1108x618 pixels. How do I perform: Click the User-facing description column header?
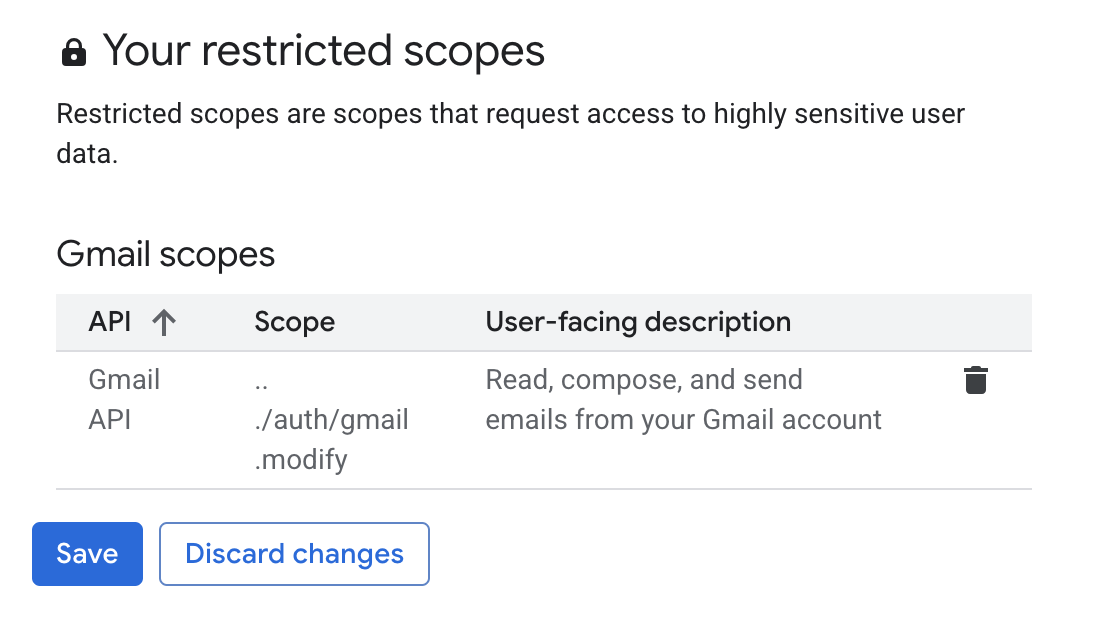(x=637, y=322)
